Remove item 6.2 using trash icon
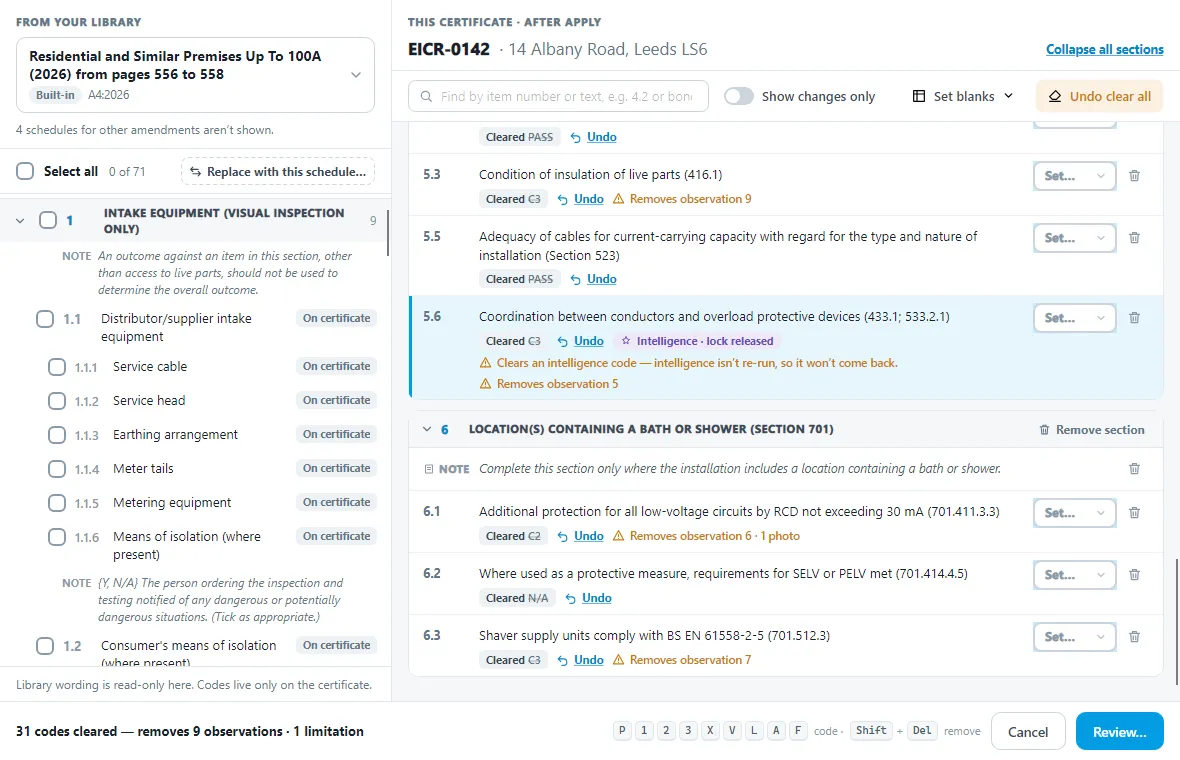Screen dimensions: 1180x760 point(1134,575)
